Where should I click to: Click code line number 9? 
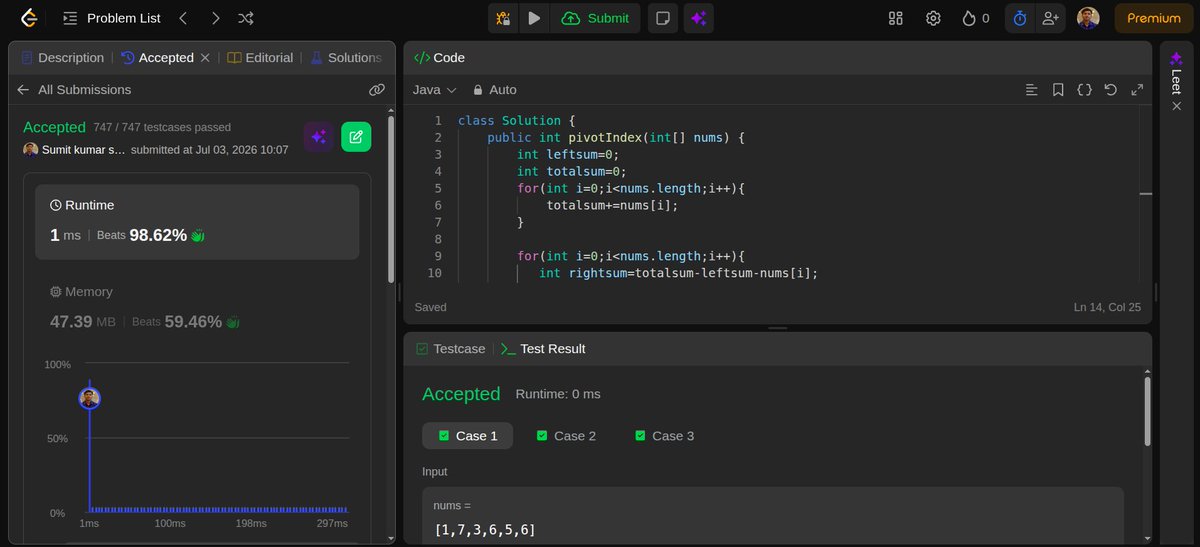coord(438,256)
